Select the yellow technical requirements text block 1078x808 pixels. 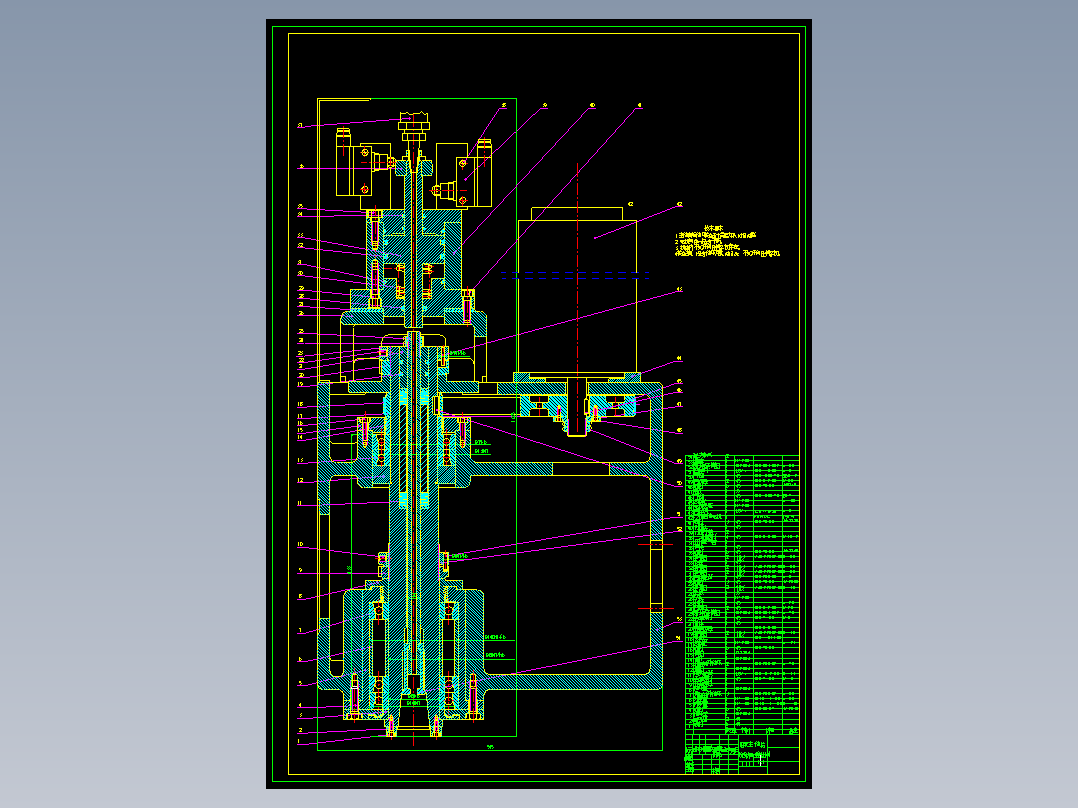[x=727, y=241]
